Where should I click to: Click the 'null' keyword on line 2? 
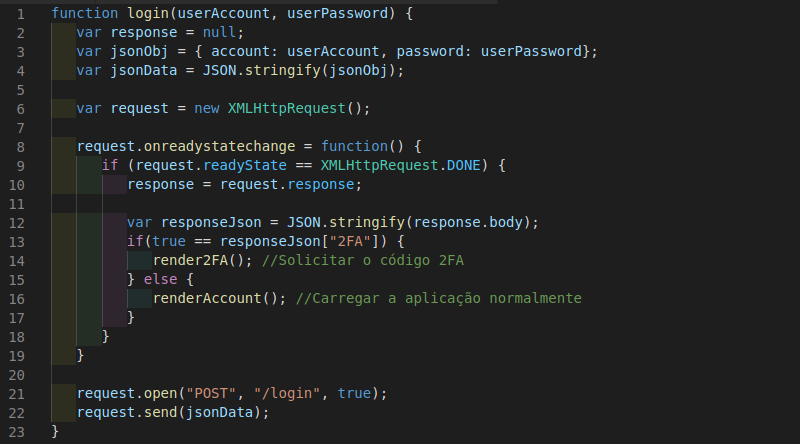[219, 33]
